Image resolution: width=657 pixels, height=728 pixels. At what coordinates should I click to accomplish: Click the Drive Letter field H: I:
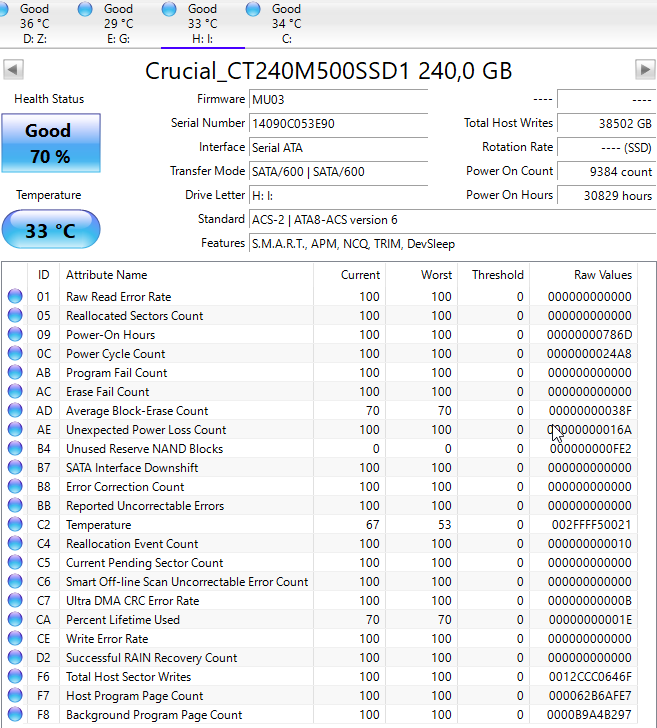point(338,196)
